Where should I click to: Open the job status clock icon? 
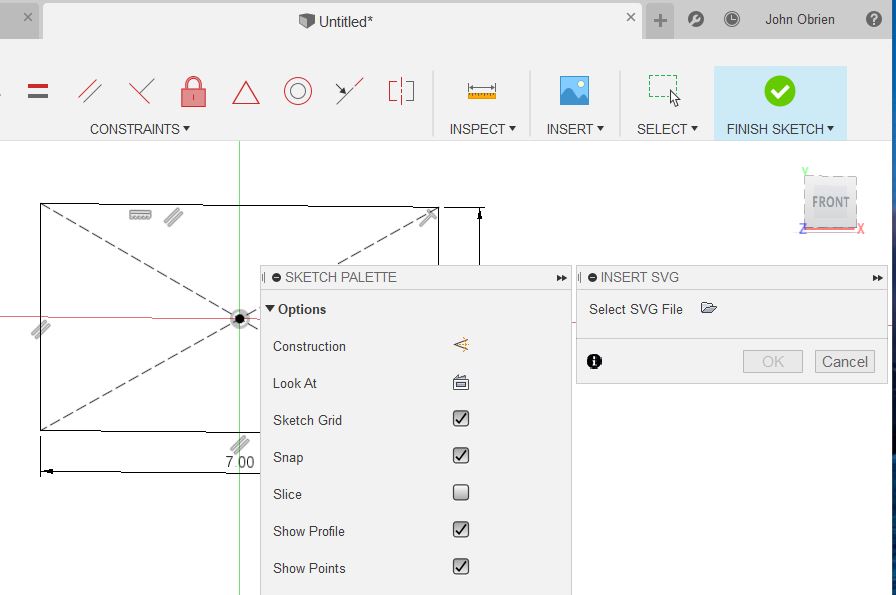731,19
